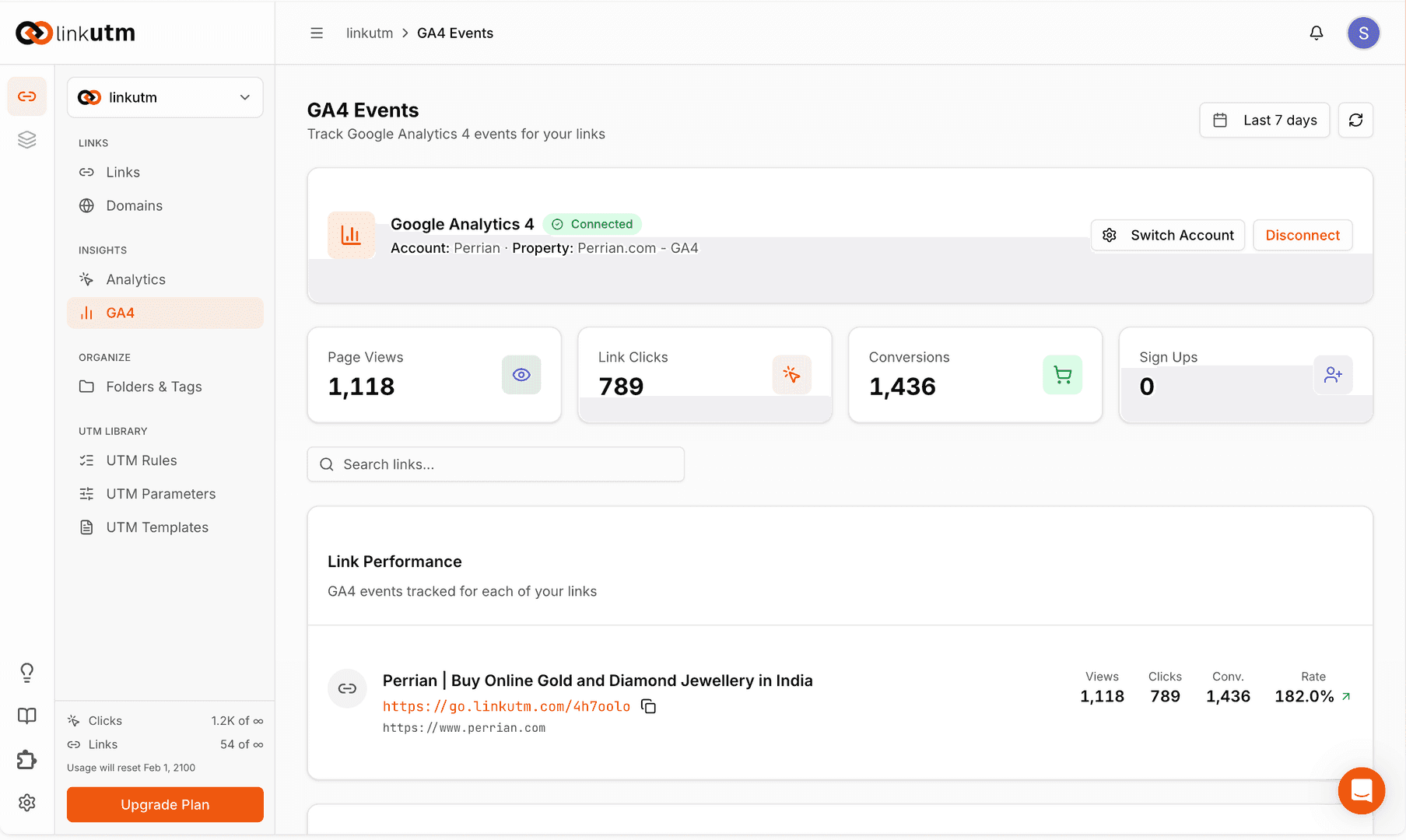Select the stacked layers rail icon
The width and height of the screenshot is (1406, 840).
point(27,140)
